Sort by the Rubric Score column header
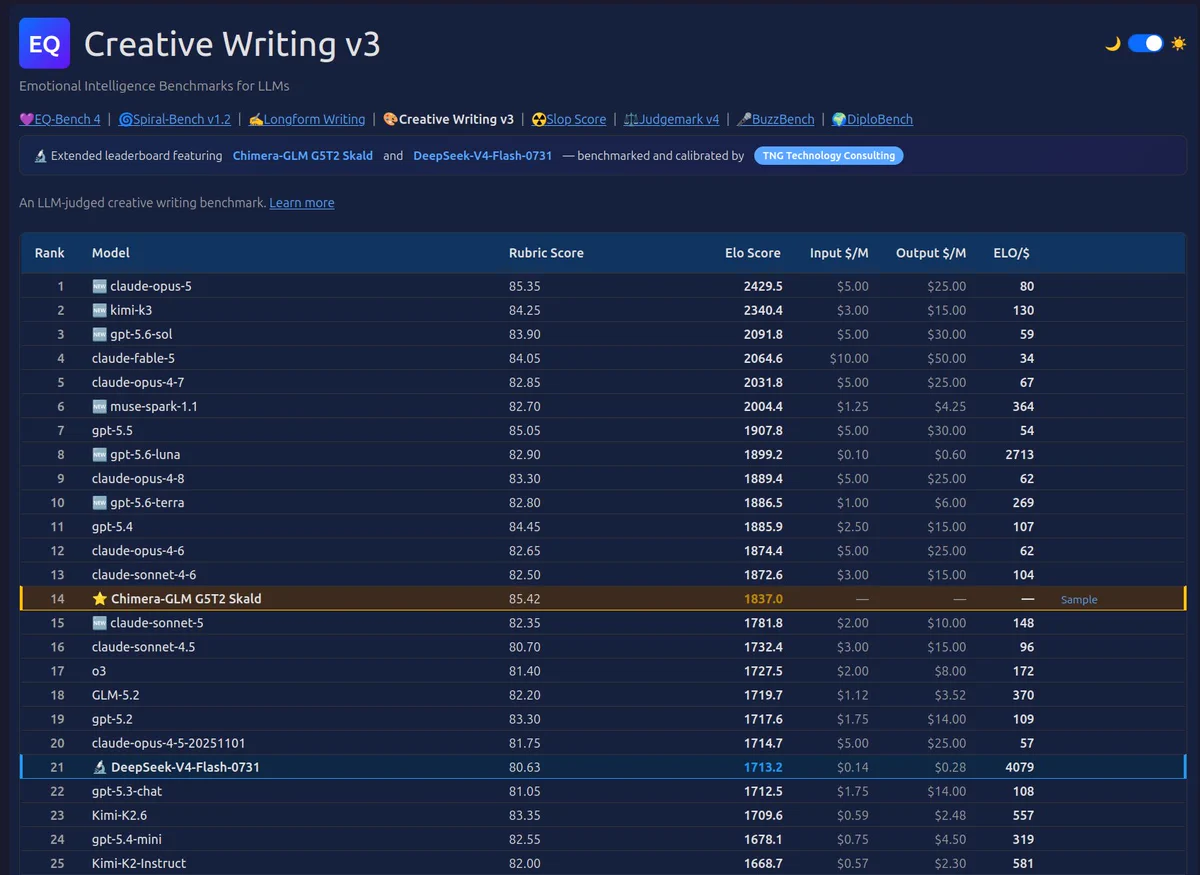The height and width of the screenshot is (875, 1200). (546, 253)
